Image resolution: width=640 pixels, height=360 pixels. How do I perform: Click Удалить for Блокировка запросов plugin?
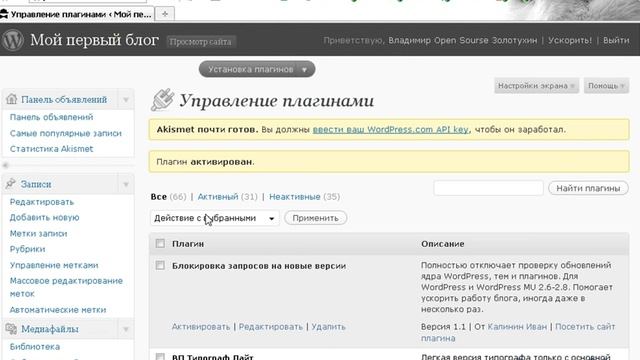click(x=329, y=327)
